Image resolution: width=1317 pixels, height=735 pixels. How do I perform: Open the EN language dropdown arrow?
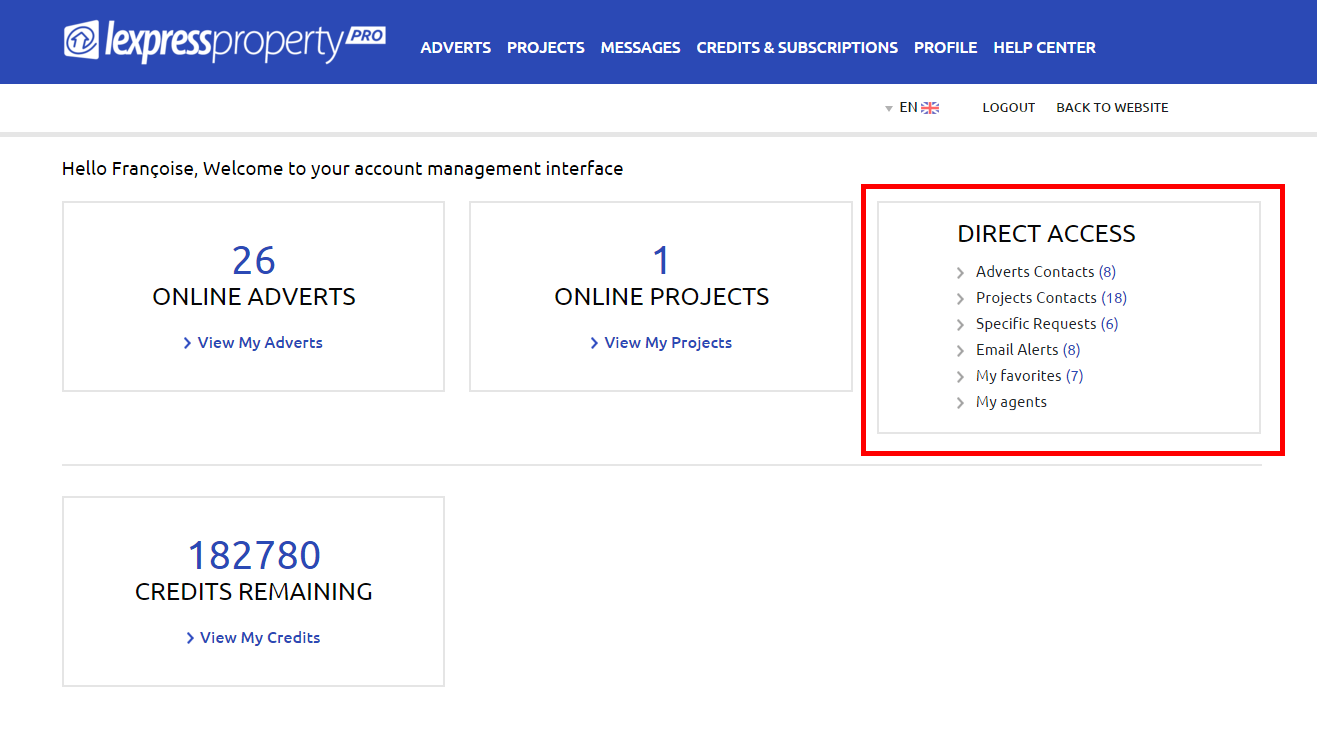pos(888,109)
